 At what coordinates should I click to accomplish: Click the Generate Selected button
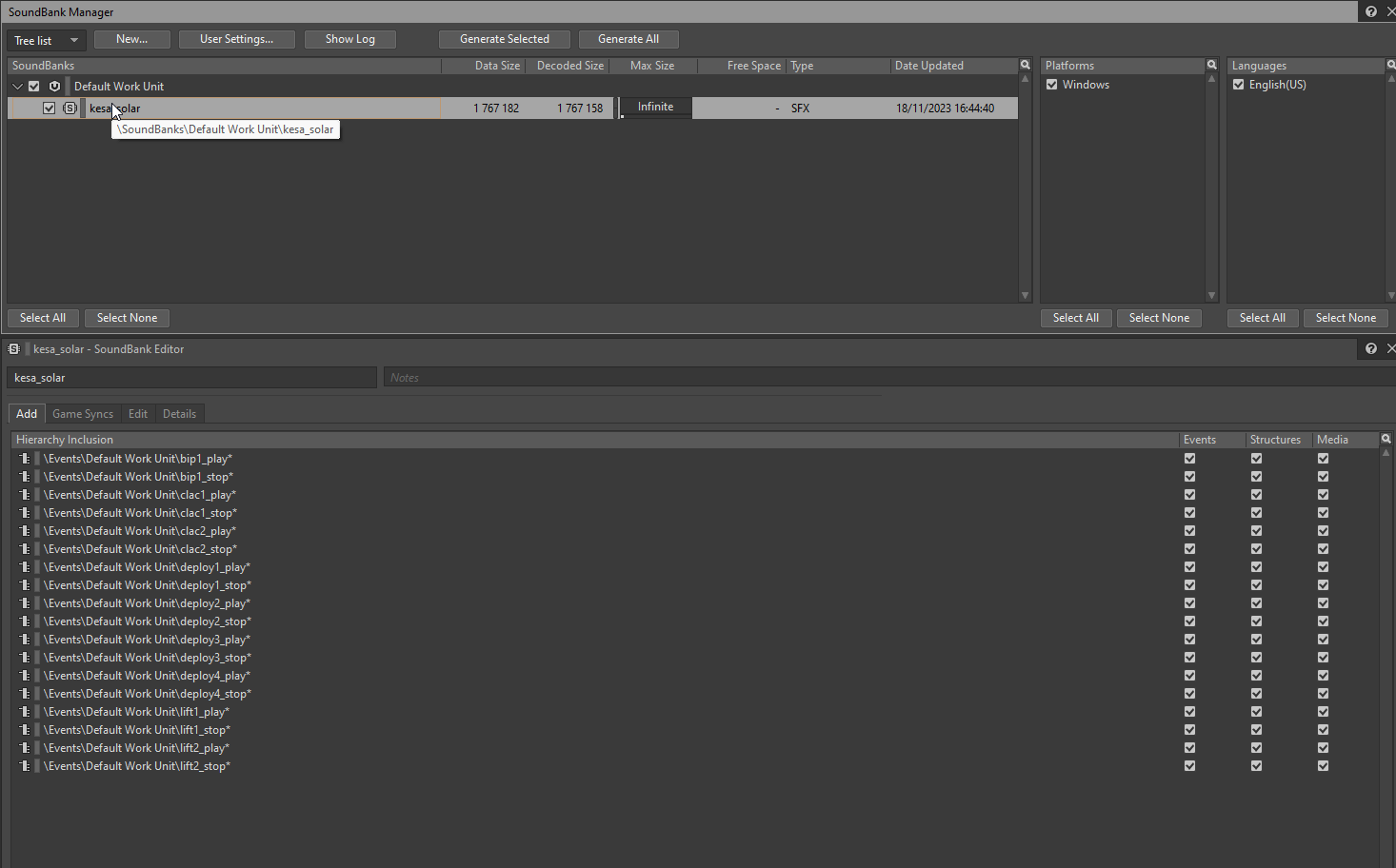click(504, 39)
